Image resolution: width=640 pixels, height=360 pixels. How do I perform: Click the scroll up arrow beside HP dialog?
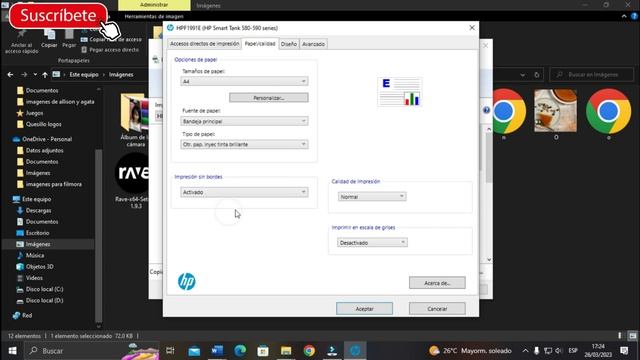click(x=489, y=129)
